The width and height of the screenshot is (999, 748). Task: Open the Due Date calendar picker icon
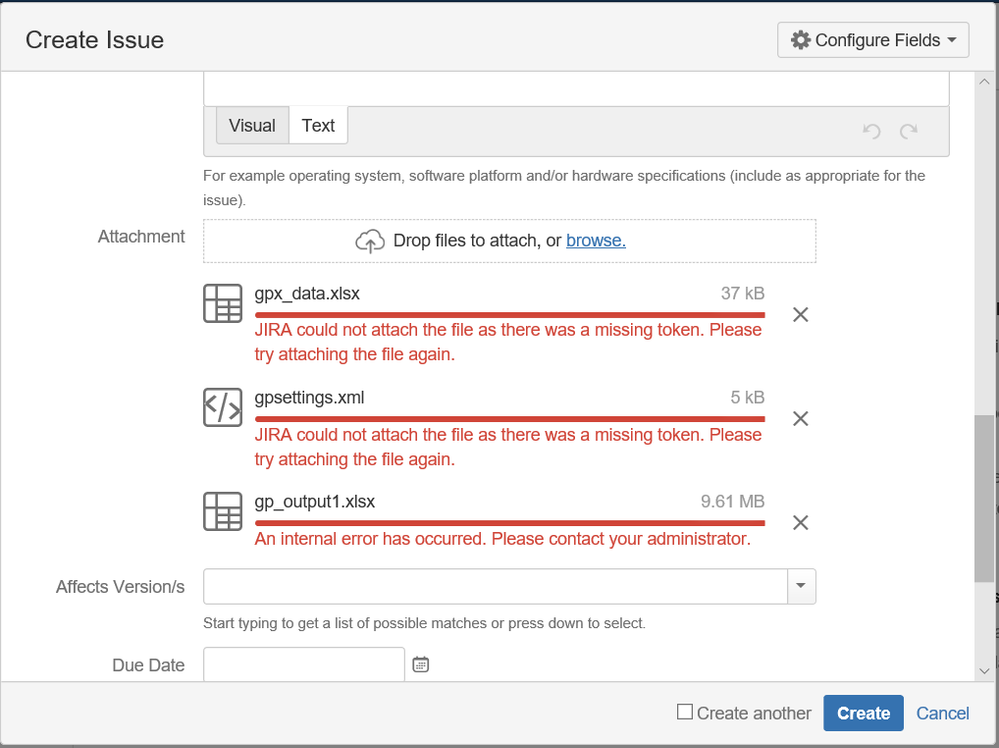420,663
